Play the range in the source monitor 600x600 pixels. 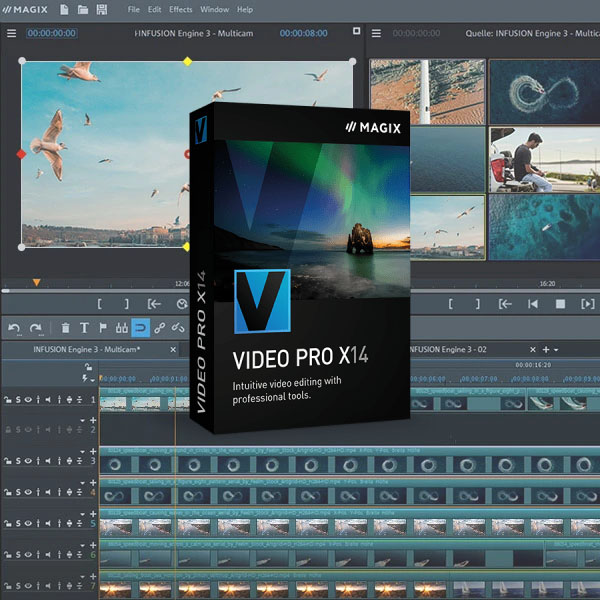pos(588,304)
